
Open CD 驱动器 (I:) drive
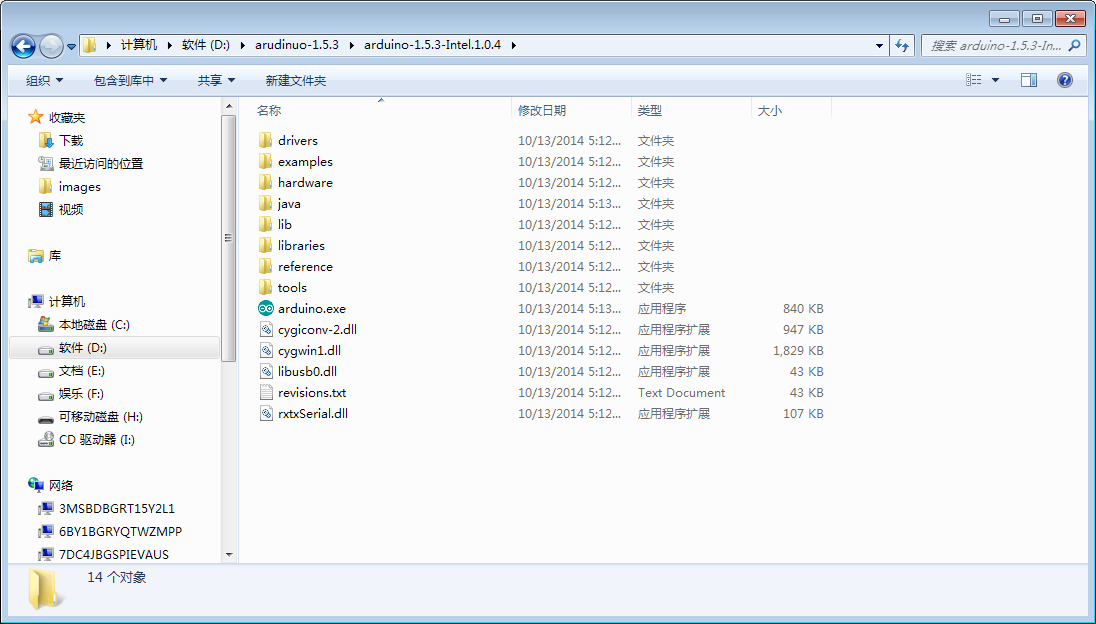(x=96, y=440)
